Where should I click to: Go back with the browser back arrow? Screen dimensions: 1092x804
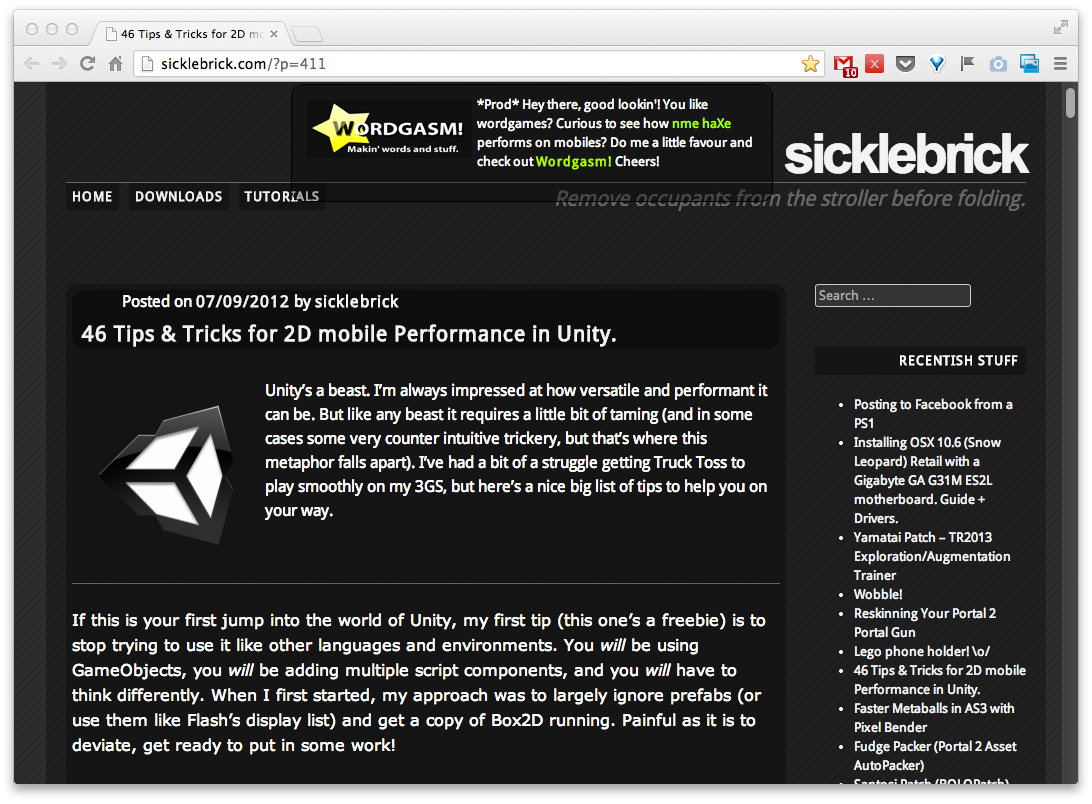31,64
